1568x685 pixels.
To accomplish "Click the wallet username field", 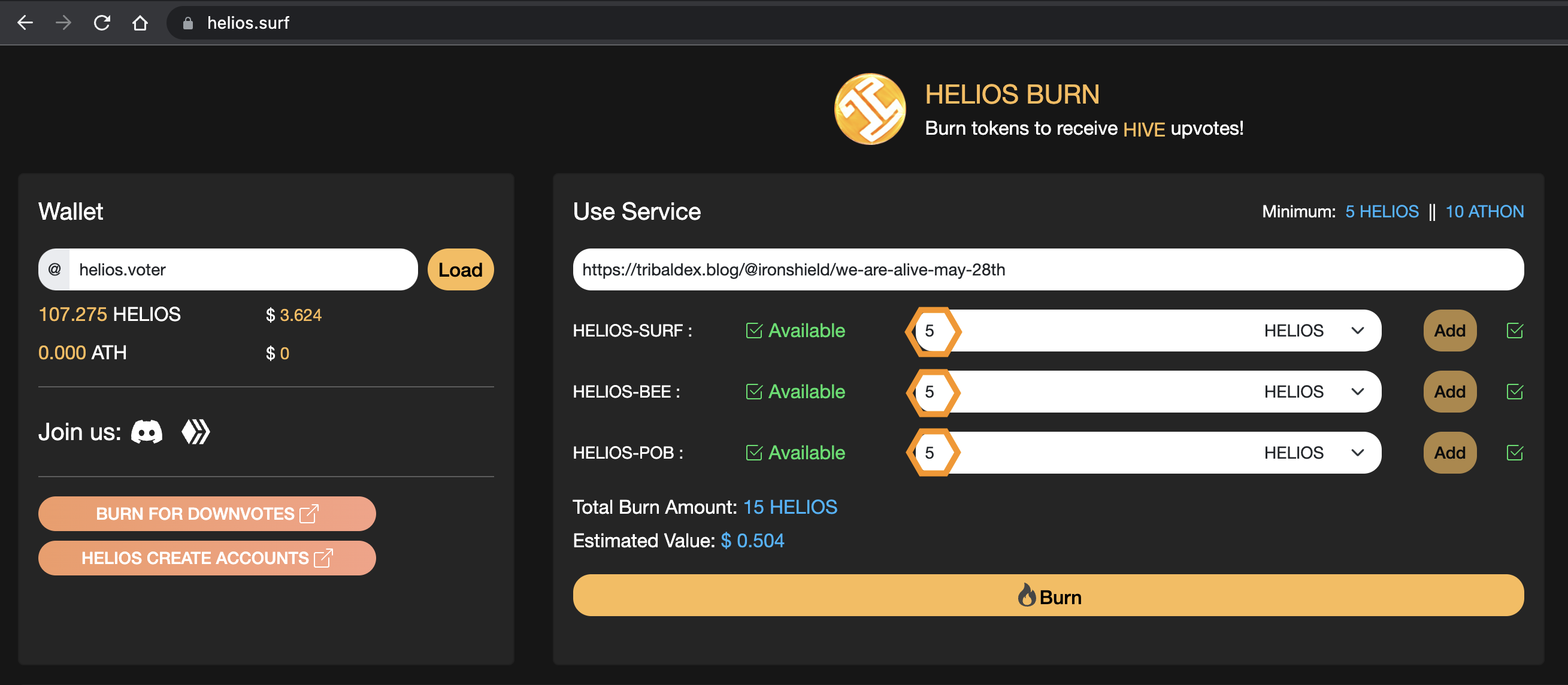I will [x=244, y=269].
